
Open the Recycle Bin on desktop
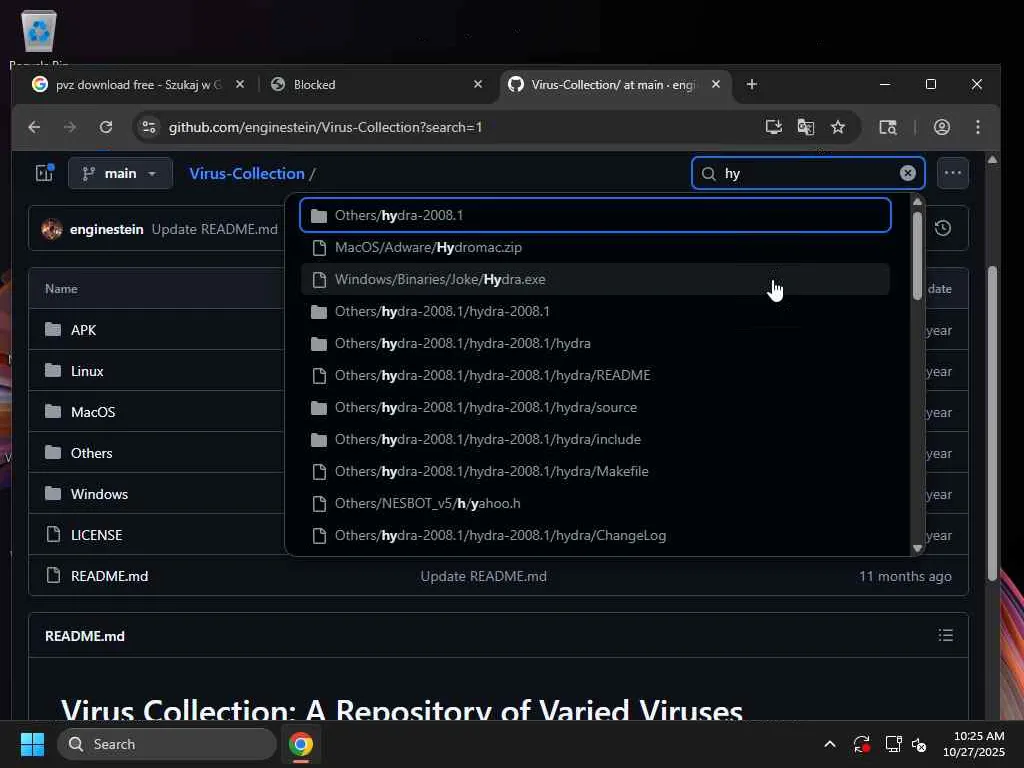pyautogui.click(x=39, y=33)
